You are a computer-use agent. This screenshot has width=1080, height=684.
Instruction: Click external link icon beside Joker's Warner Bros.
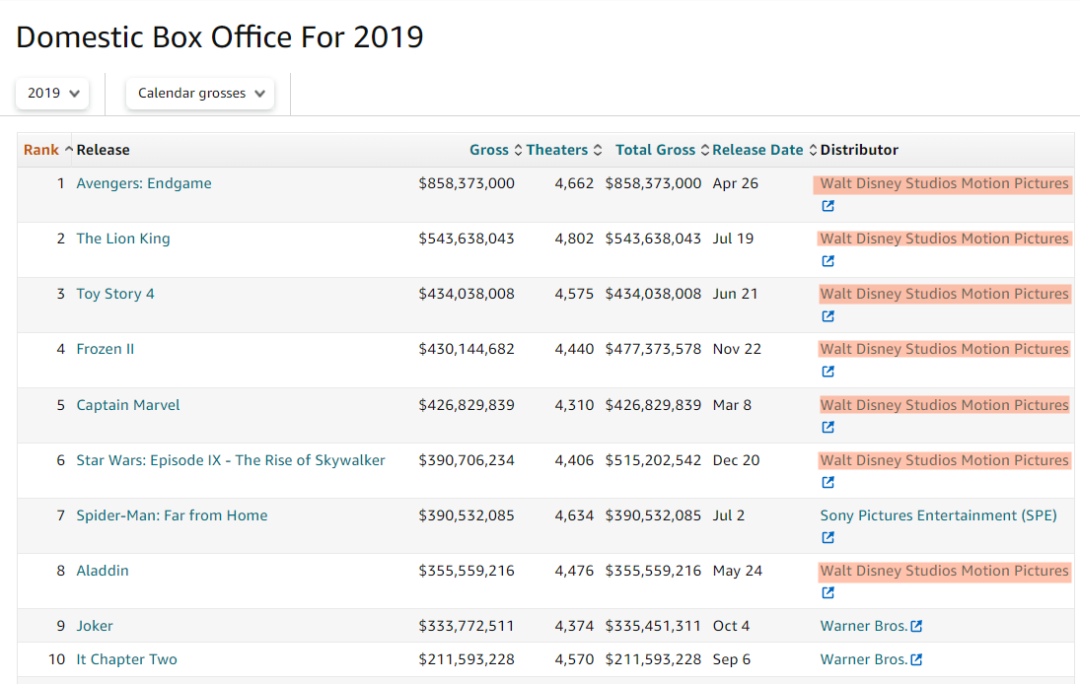point(916,626)
